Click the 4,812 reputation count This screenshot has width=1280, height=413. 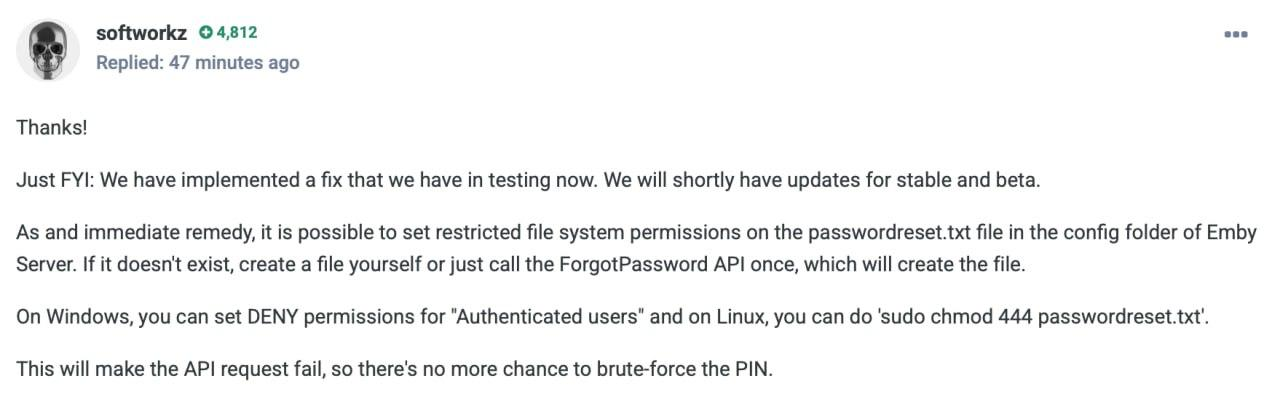point(237,33)
